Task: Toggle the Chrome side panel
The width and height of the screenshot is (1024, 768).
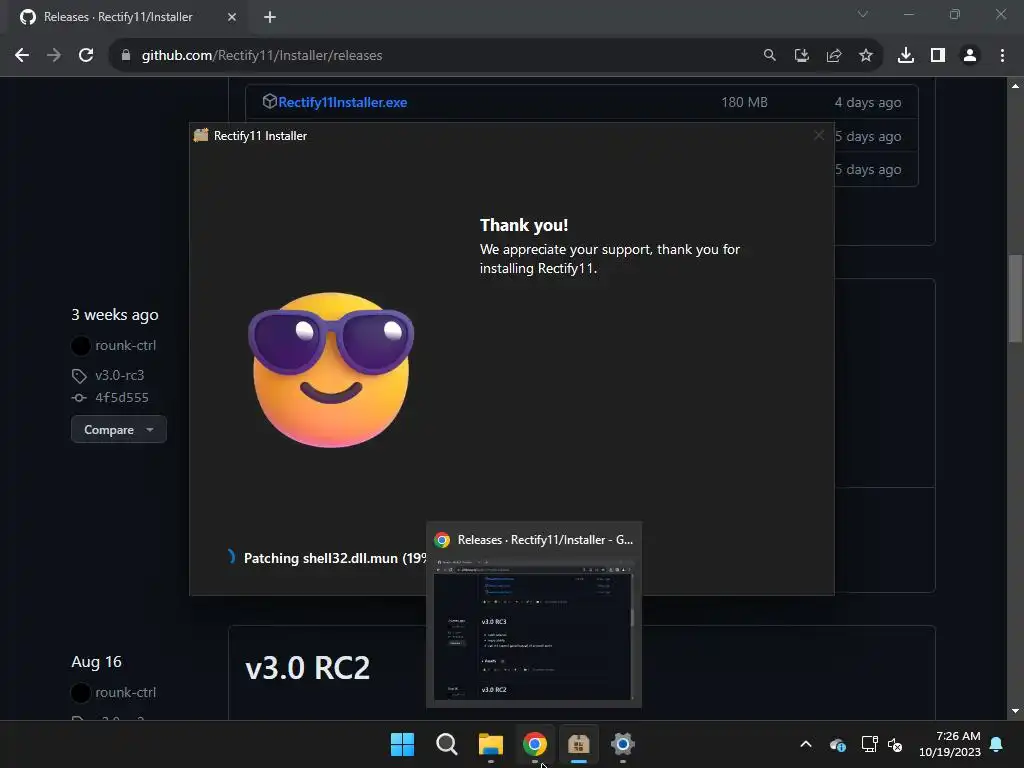Action: pos(938,56)
